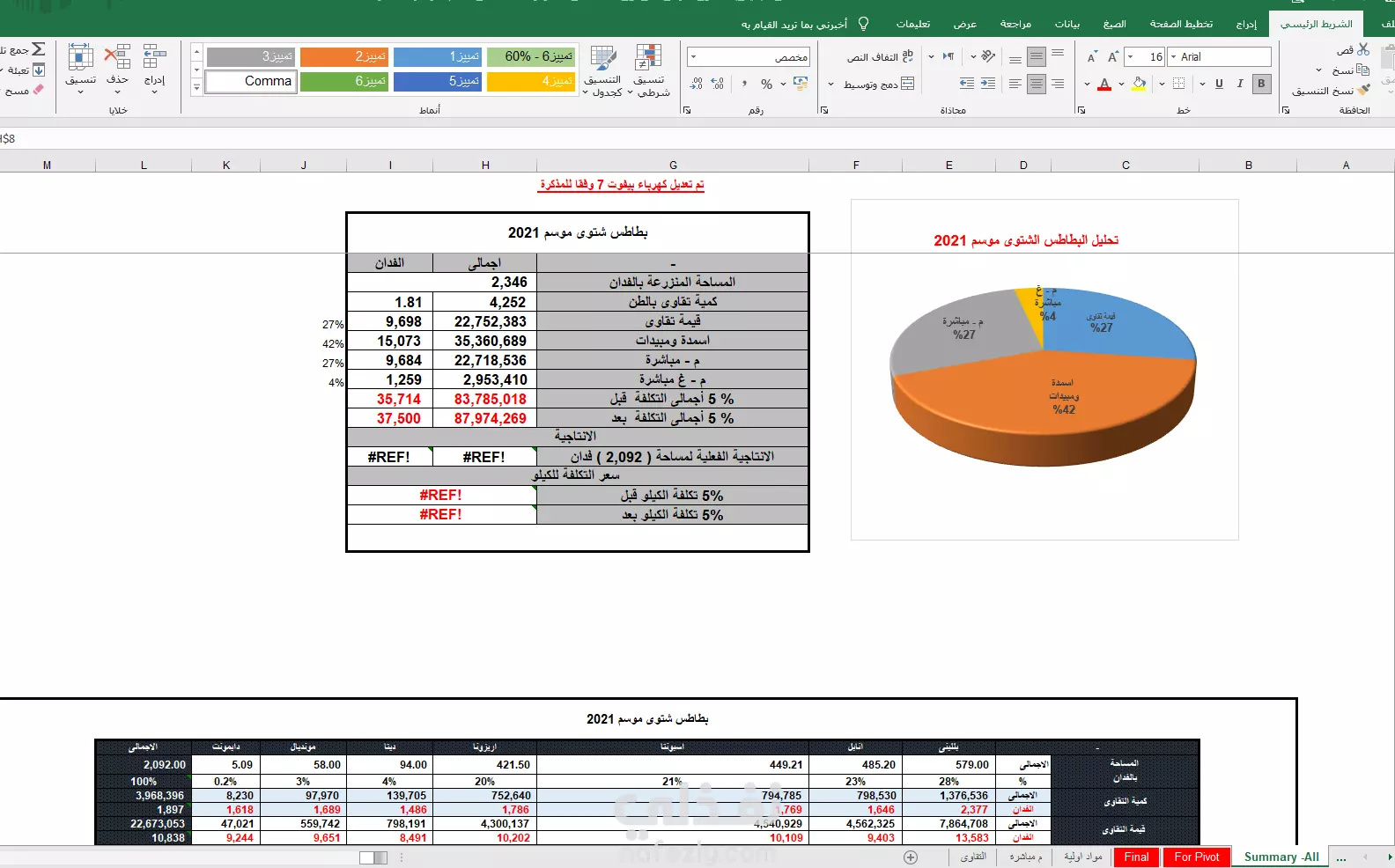Click the red font color A icon
The image size is (1395, 868).
point(1104,84)
